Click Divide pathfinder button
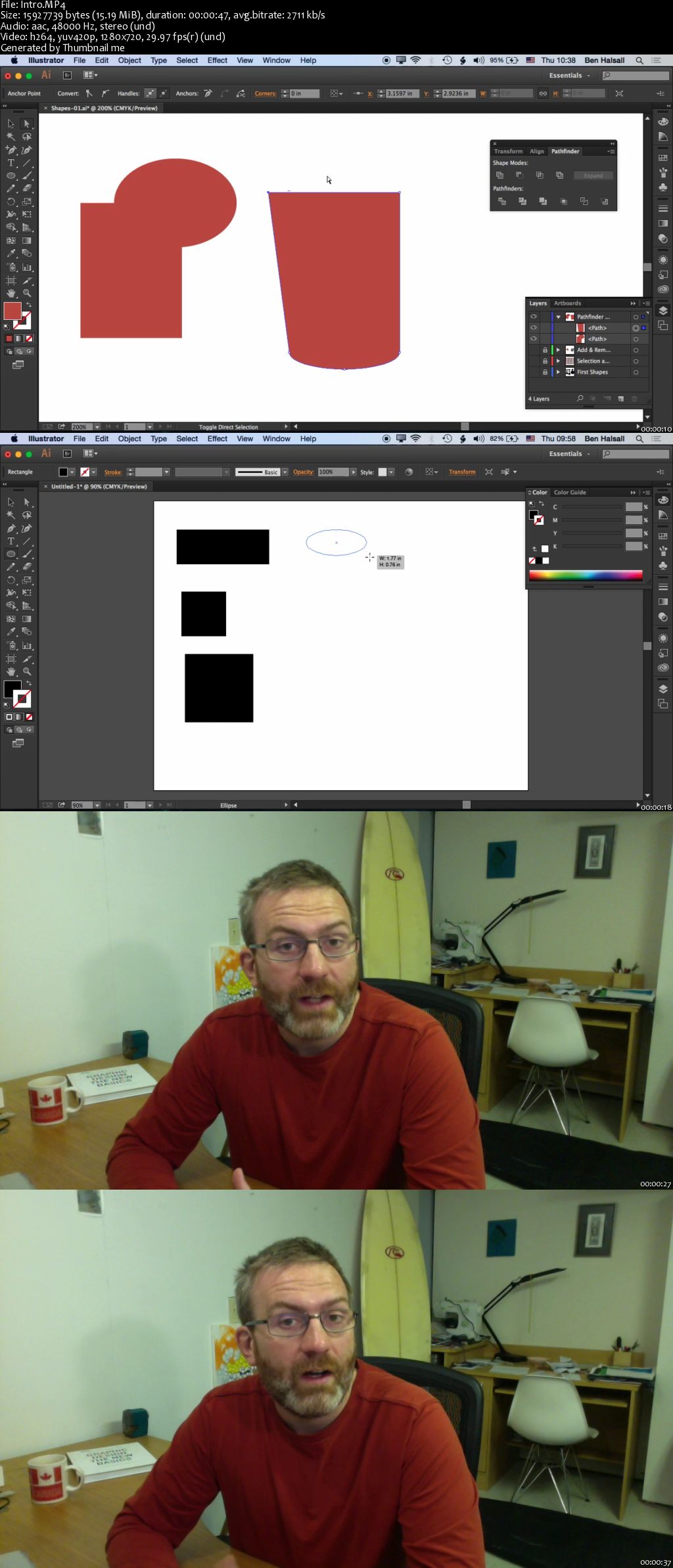This screenshot has width=673, height=1568. coord(502,202)
